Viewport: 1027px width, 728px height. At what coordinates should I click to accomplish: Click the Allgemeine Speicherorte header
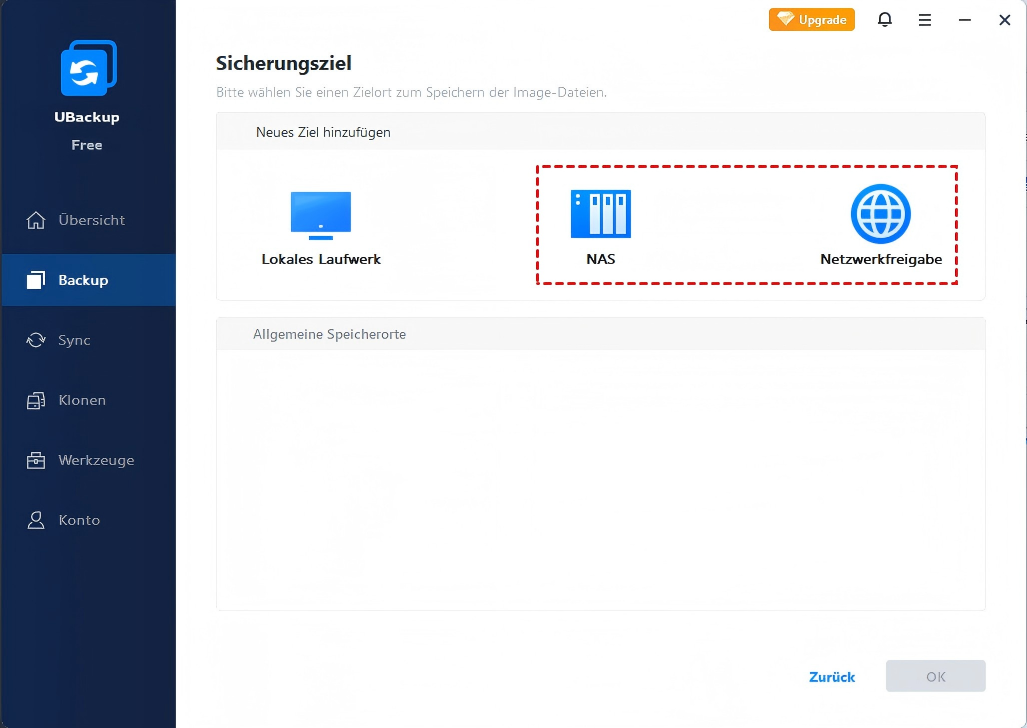tap(329, 334)
